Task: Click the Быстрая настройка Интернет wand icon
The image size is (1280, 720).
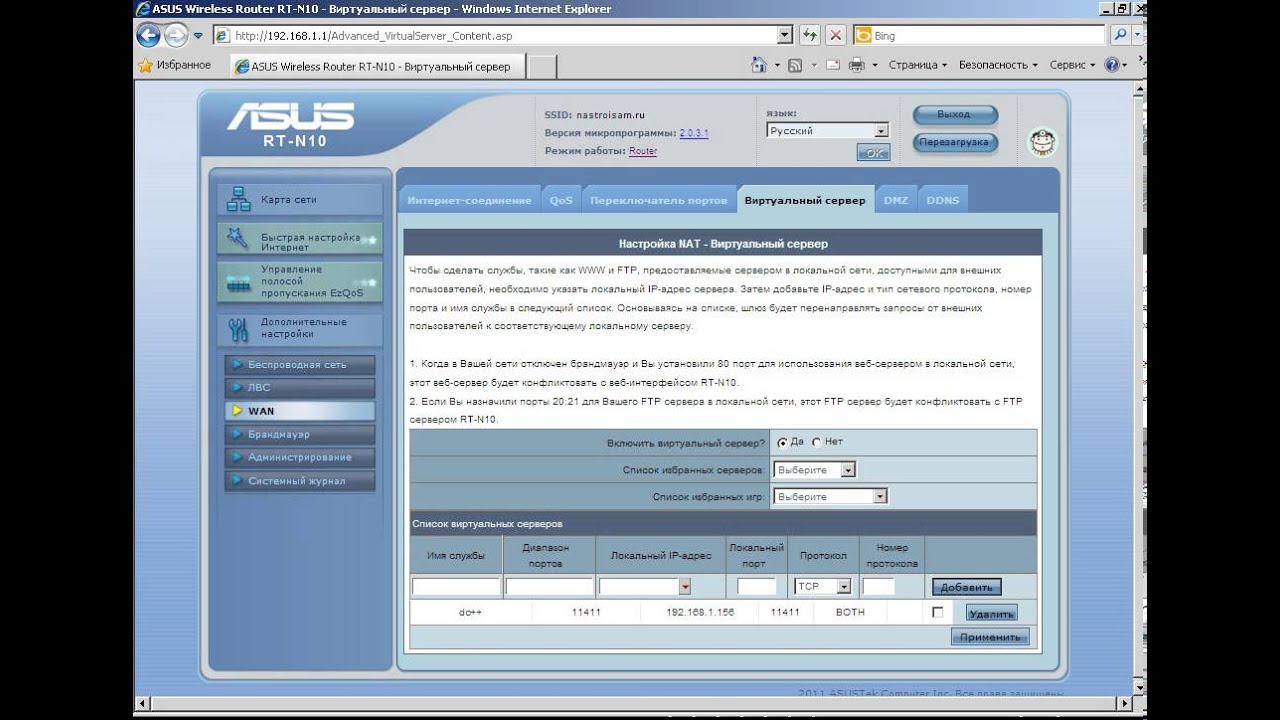Action: tap(238, 238)
